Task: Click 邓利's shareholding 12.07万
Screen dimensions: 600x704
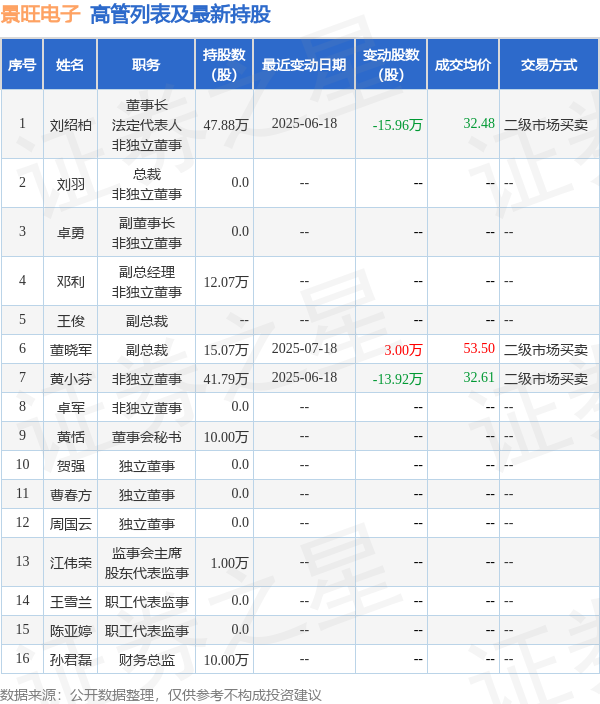Action: pos(226,282)
